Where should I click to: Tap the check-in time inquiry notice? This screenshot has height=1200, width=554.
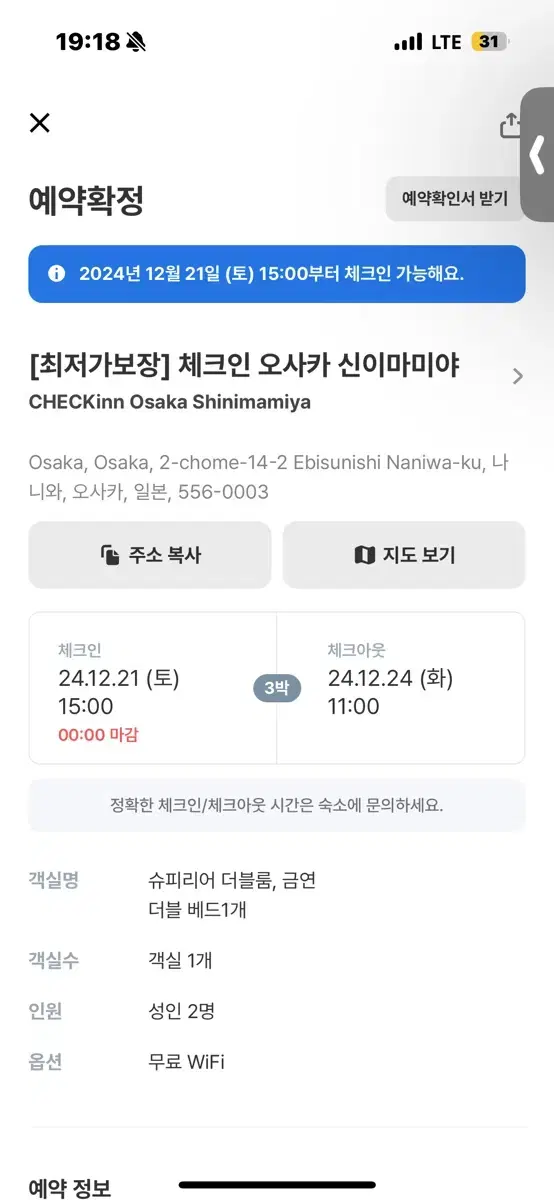pyautogui.click(x=277, y=805)
